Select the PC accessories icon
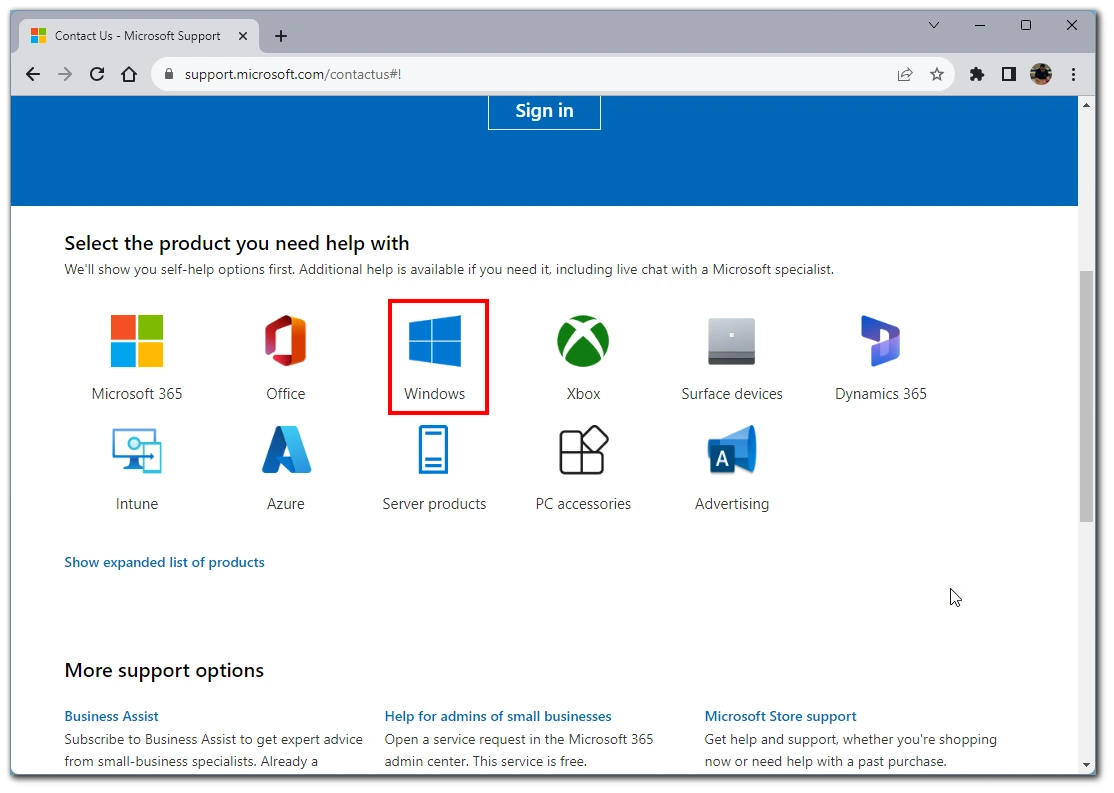The image size is (1114, 793). point(583,450)
